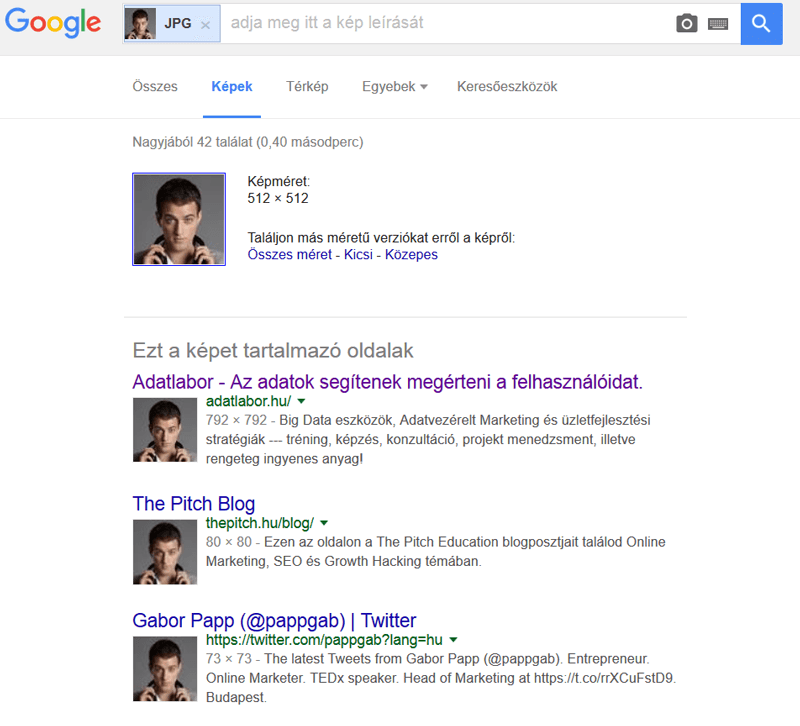The image size is (800, 726).
Task: Open the Térkép tab
Action: (x=307, y=86)
